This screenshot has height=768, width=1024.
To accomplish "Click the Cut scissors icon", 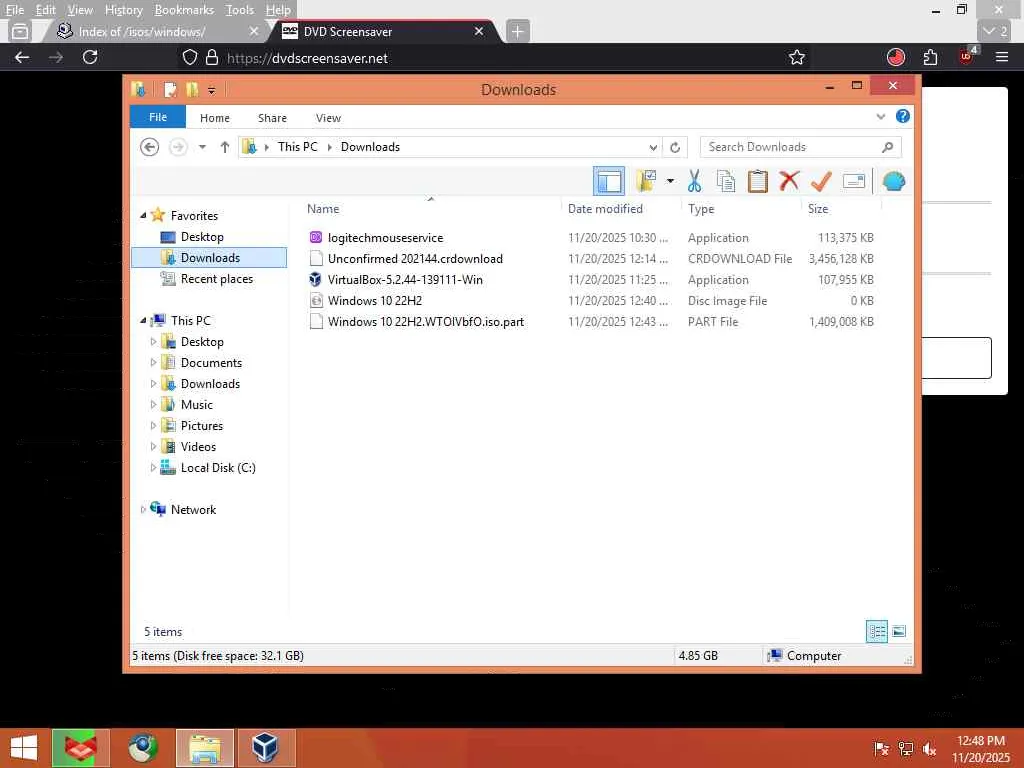I will click(694, 181).
